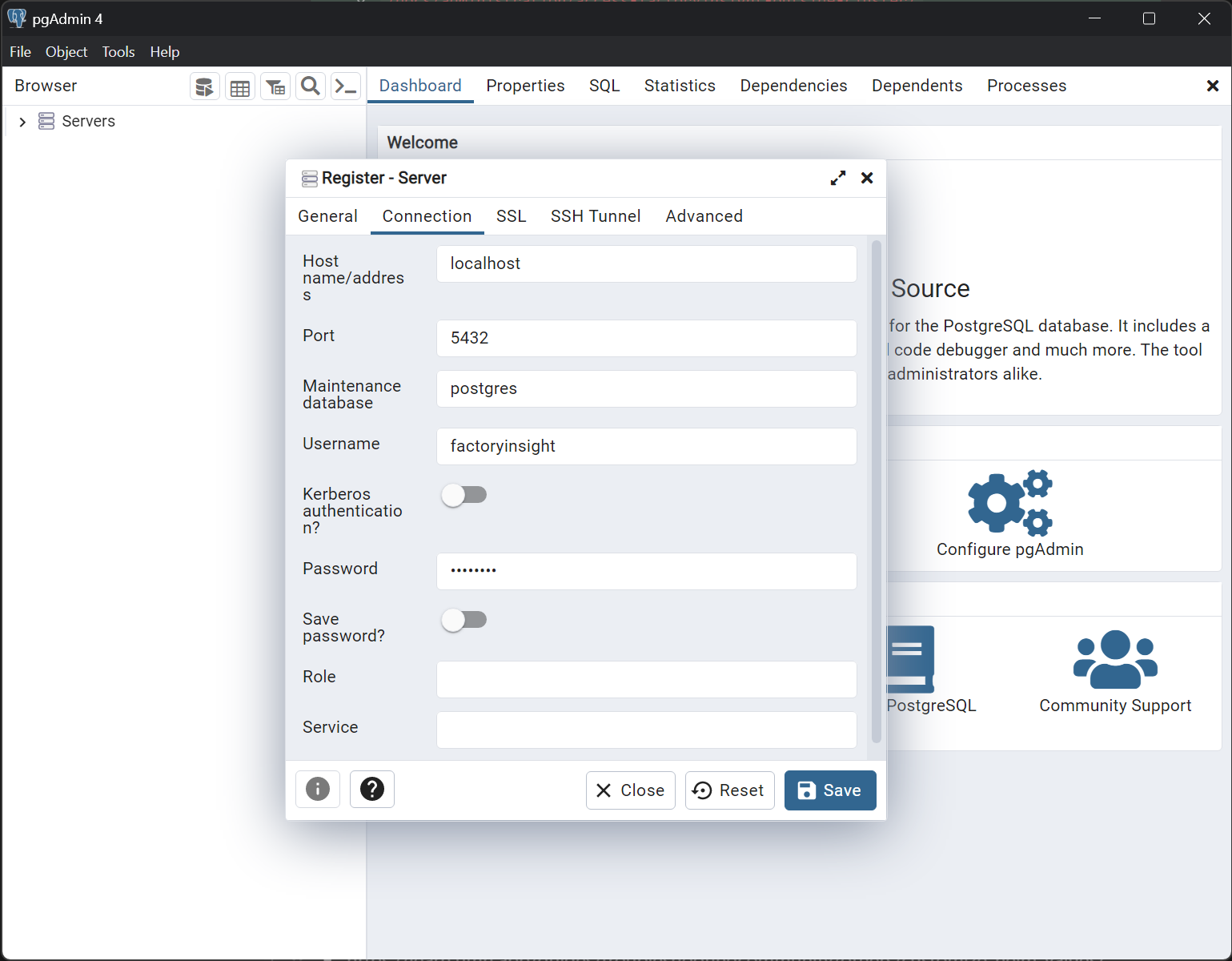Open the Tools menu
Image resolution: width=1232 pixels, height=961 pixels.
(118, 51)
